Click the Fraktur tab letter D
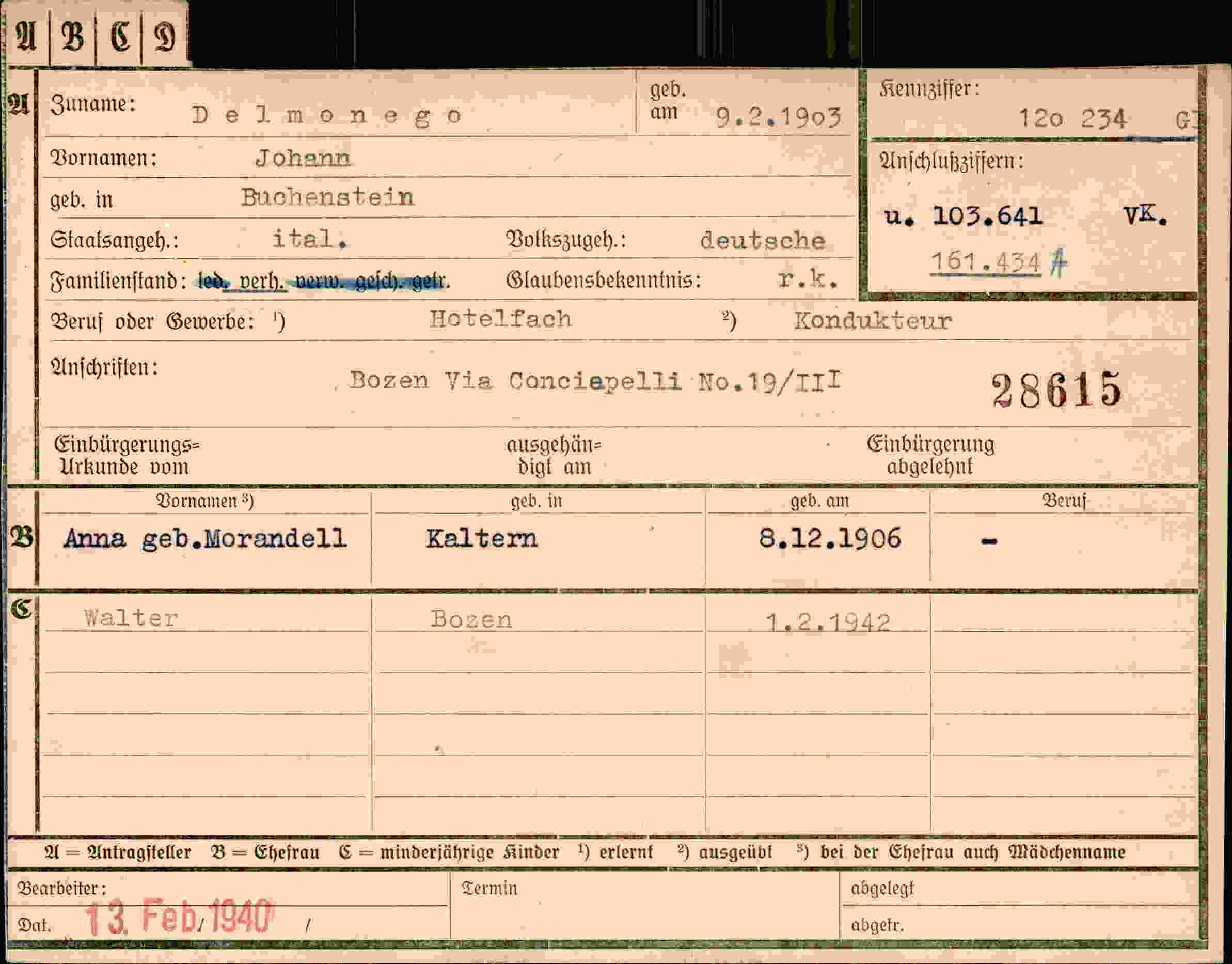 [x=165, y=37]
